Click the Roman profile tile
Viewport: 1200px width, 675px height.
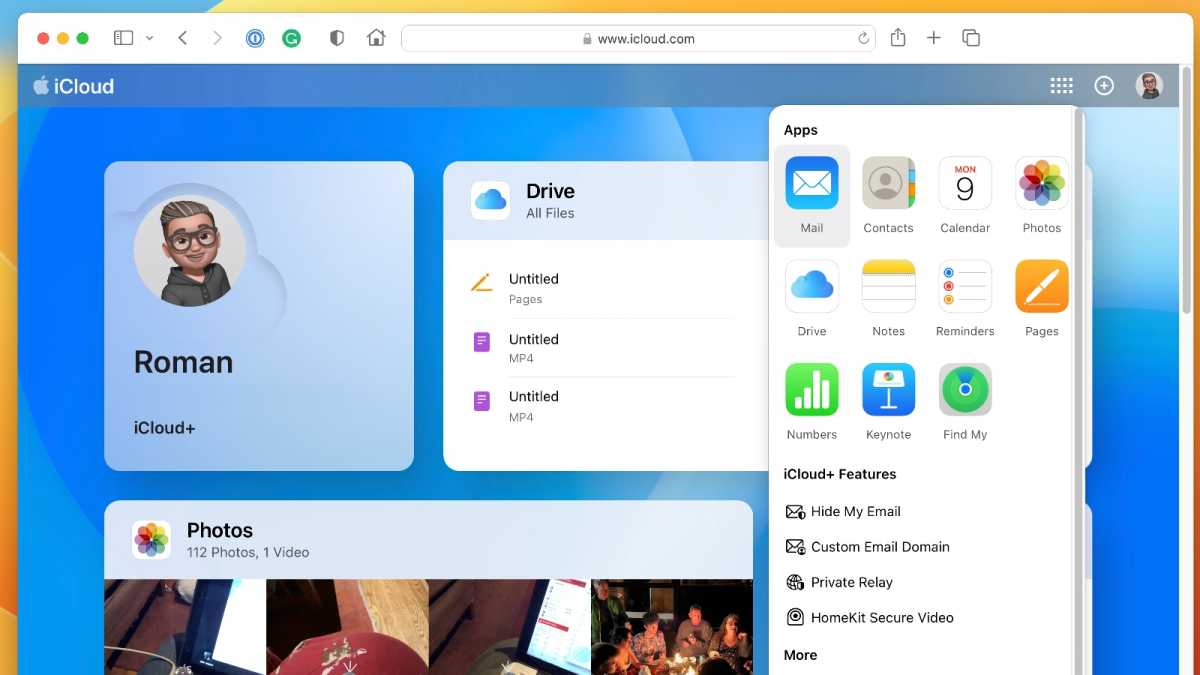(259, 316)
